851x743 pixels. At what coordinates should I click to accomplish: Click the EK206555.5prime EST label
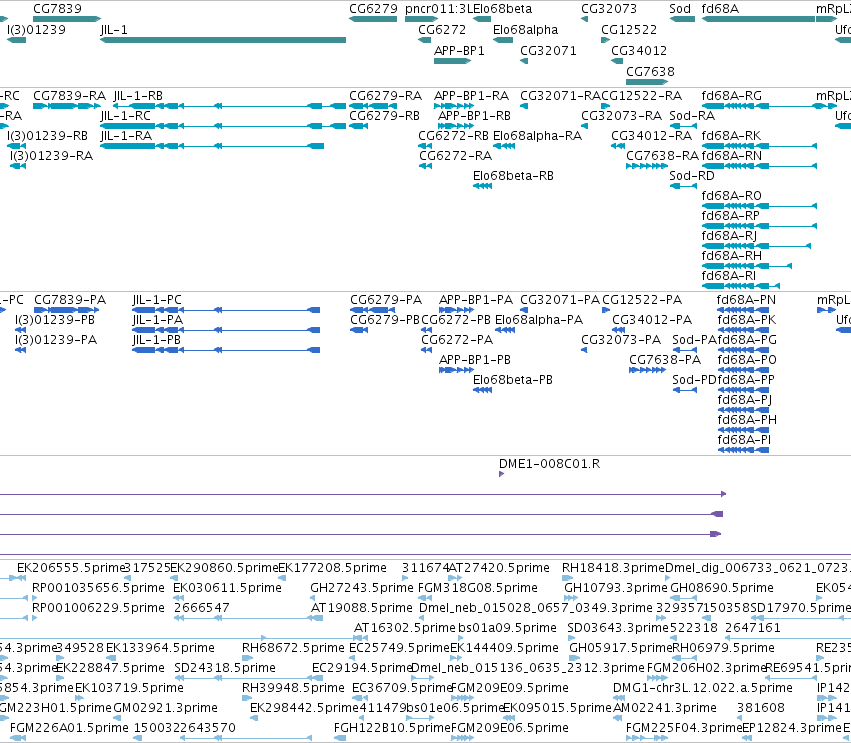[71, 568]
